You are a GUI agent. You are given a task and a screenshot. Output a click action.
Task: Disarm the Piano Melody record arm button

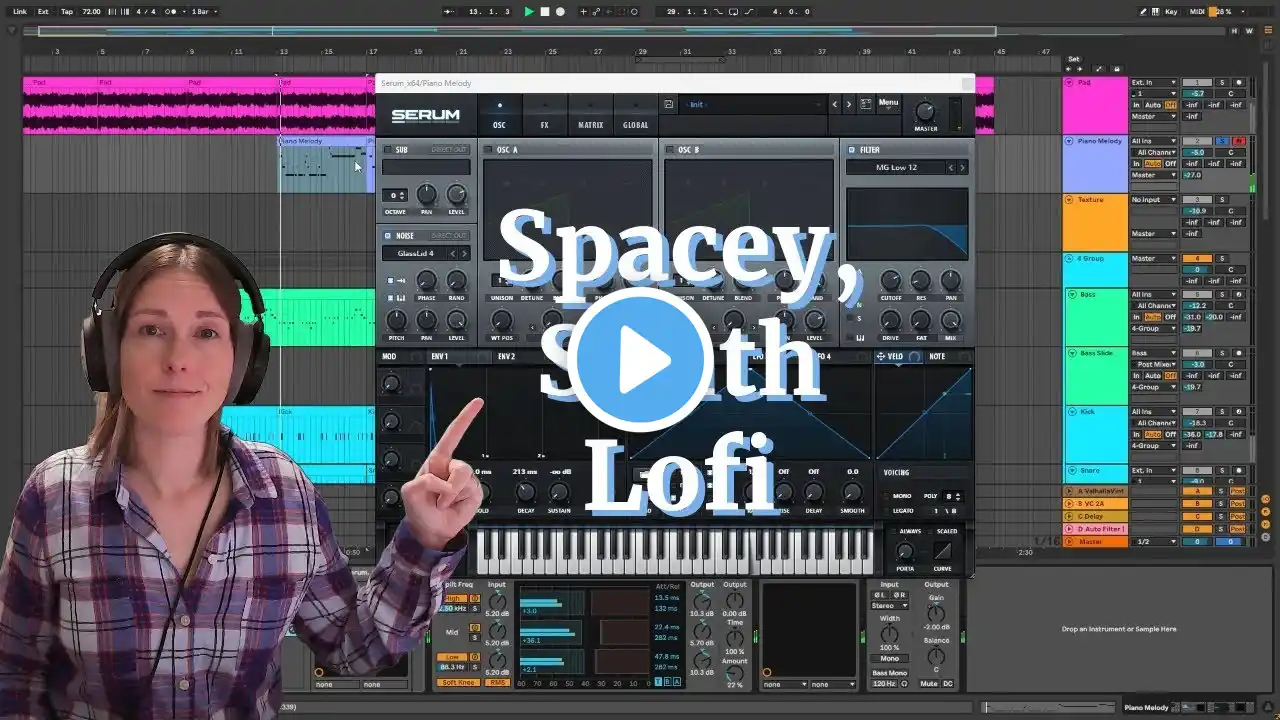(x=1239, y=141)
